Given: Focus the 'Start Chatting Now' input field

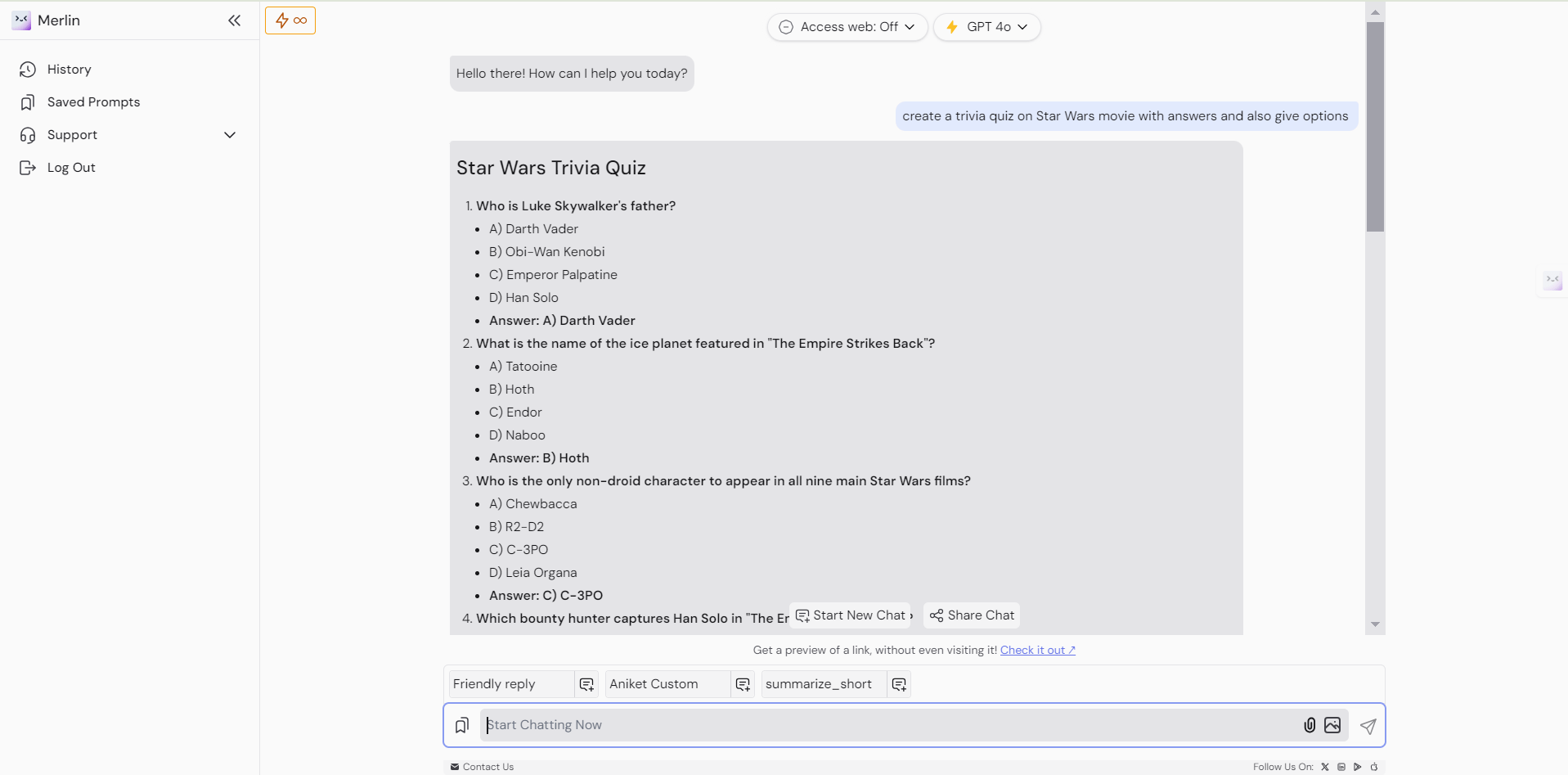Looking at the screenshot, I should pos(889,725).
